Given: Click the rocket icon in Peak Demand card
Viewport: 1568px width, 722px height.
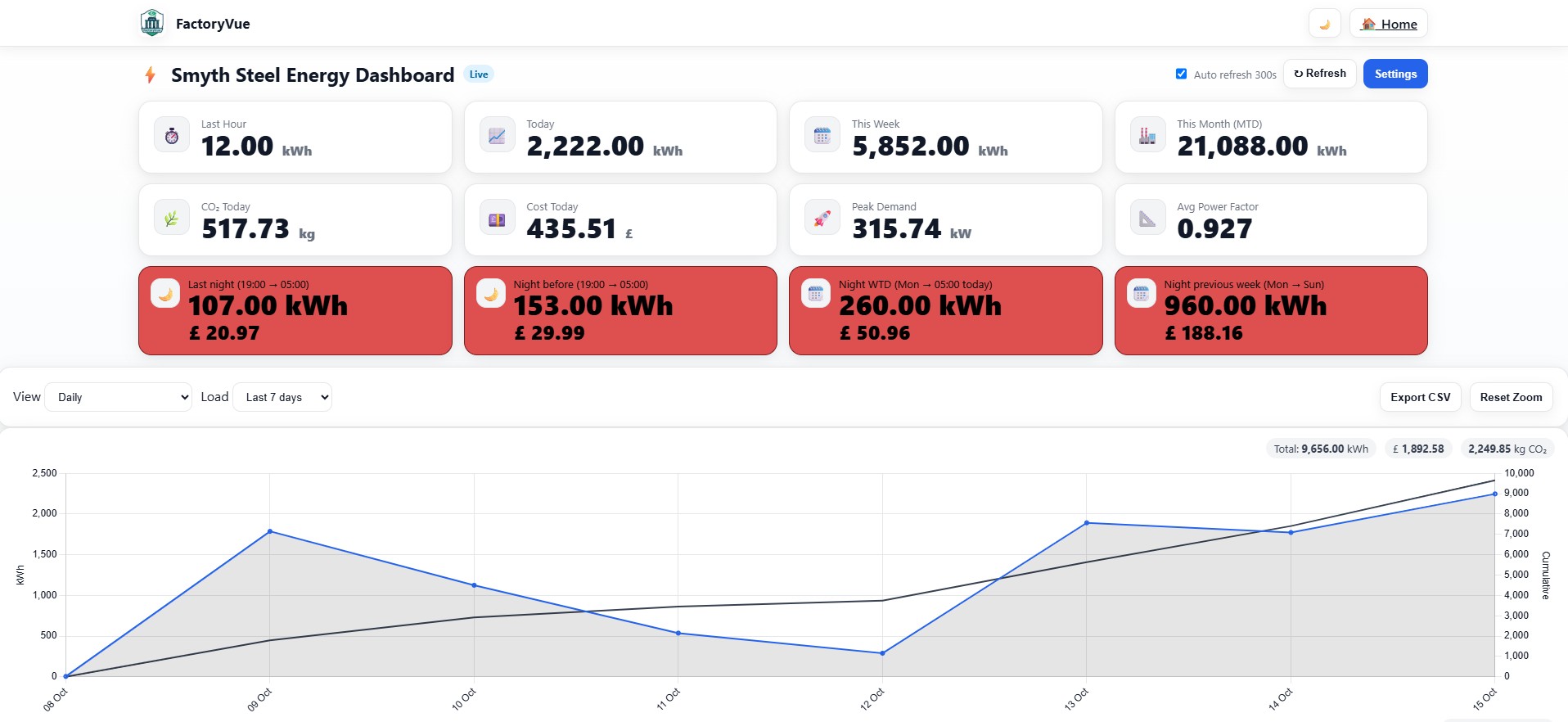Looking at the screenshot, I should pyautogui.click(x=822, y=219).
